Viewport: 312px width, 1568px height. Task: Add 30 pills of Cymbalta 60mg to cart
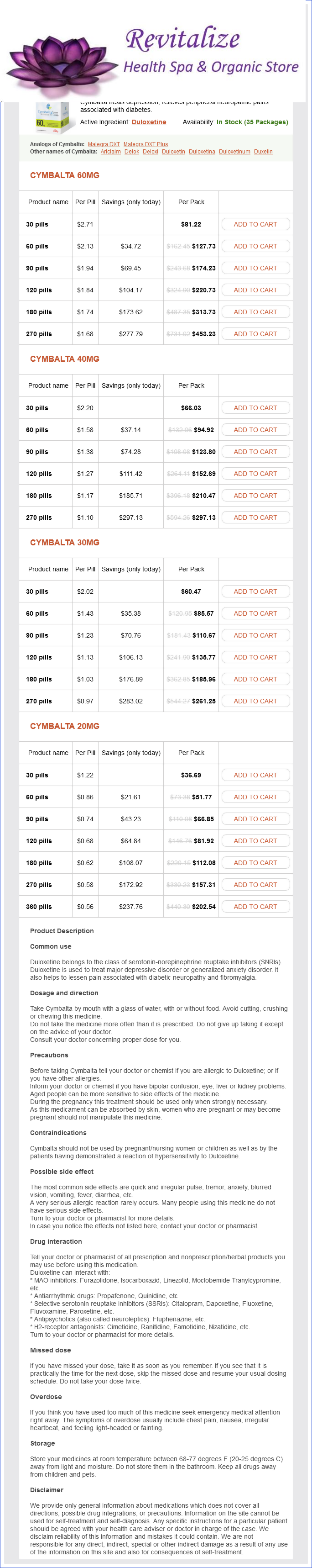255,225
